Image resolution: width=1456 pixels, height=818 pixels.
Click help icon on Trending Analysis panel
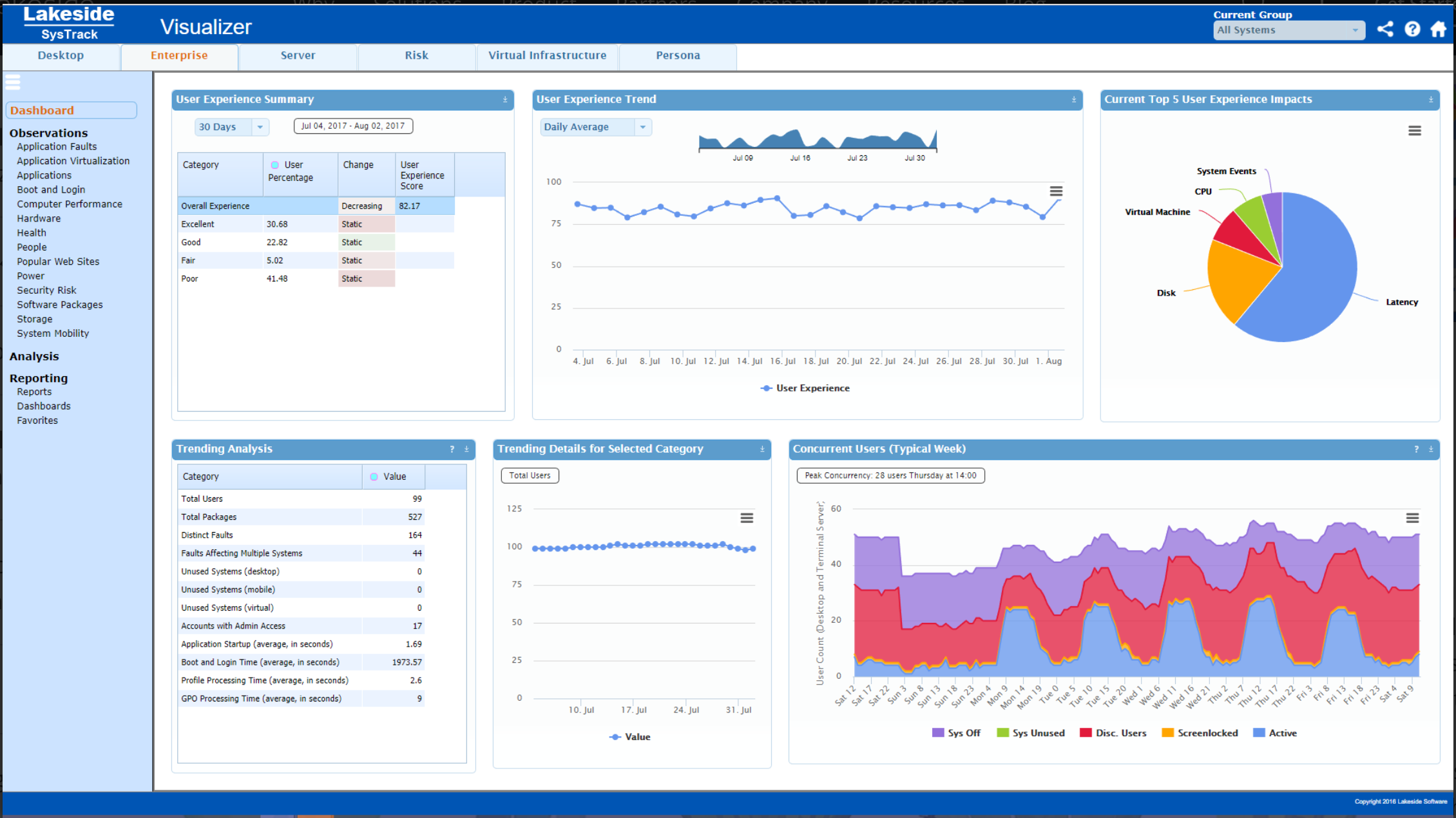[452, 450]
